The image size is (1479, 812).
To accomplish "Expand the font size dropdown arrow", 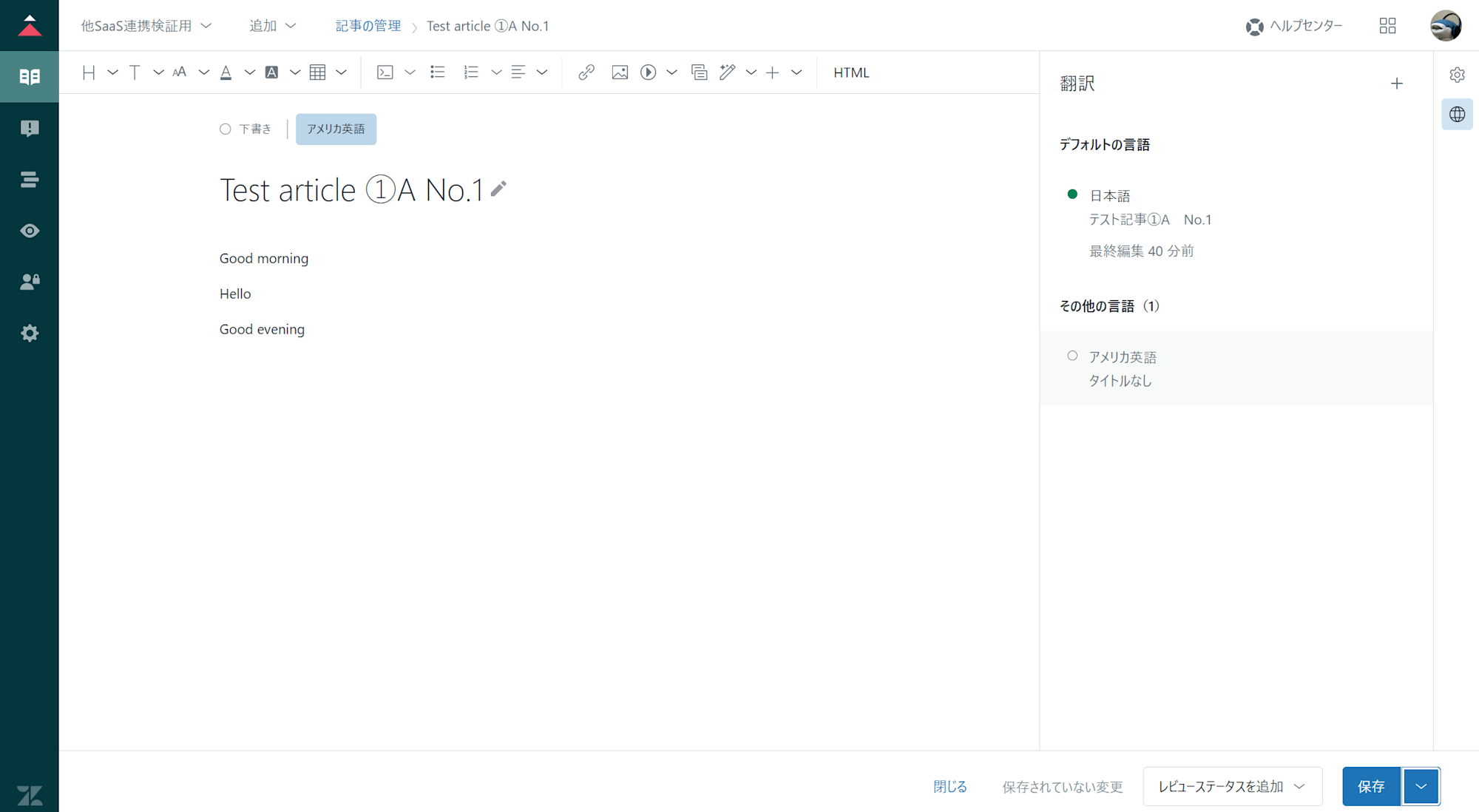I will 203,72.
